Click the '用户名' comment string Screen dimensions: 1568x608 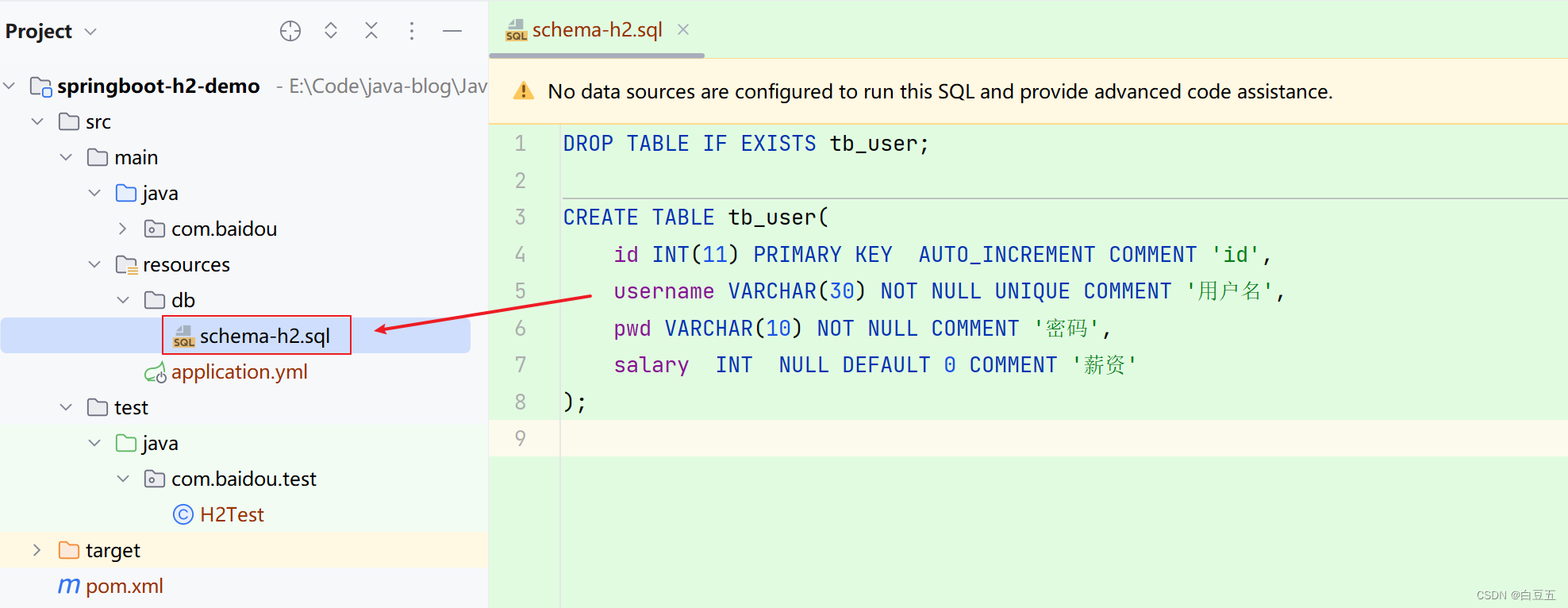(x=1229, y=291)
